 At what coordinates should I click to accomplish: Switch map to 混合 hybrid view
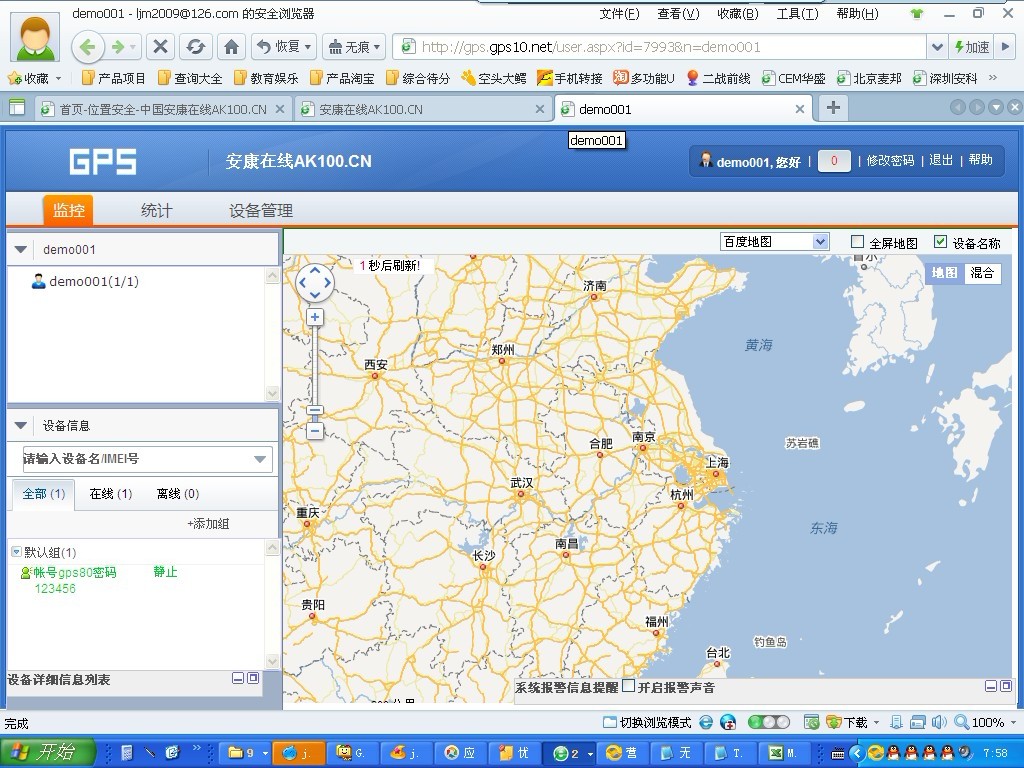pyautogui.click(x=982, y=273)
